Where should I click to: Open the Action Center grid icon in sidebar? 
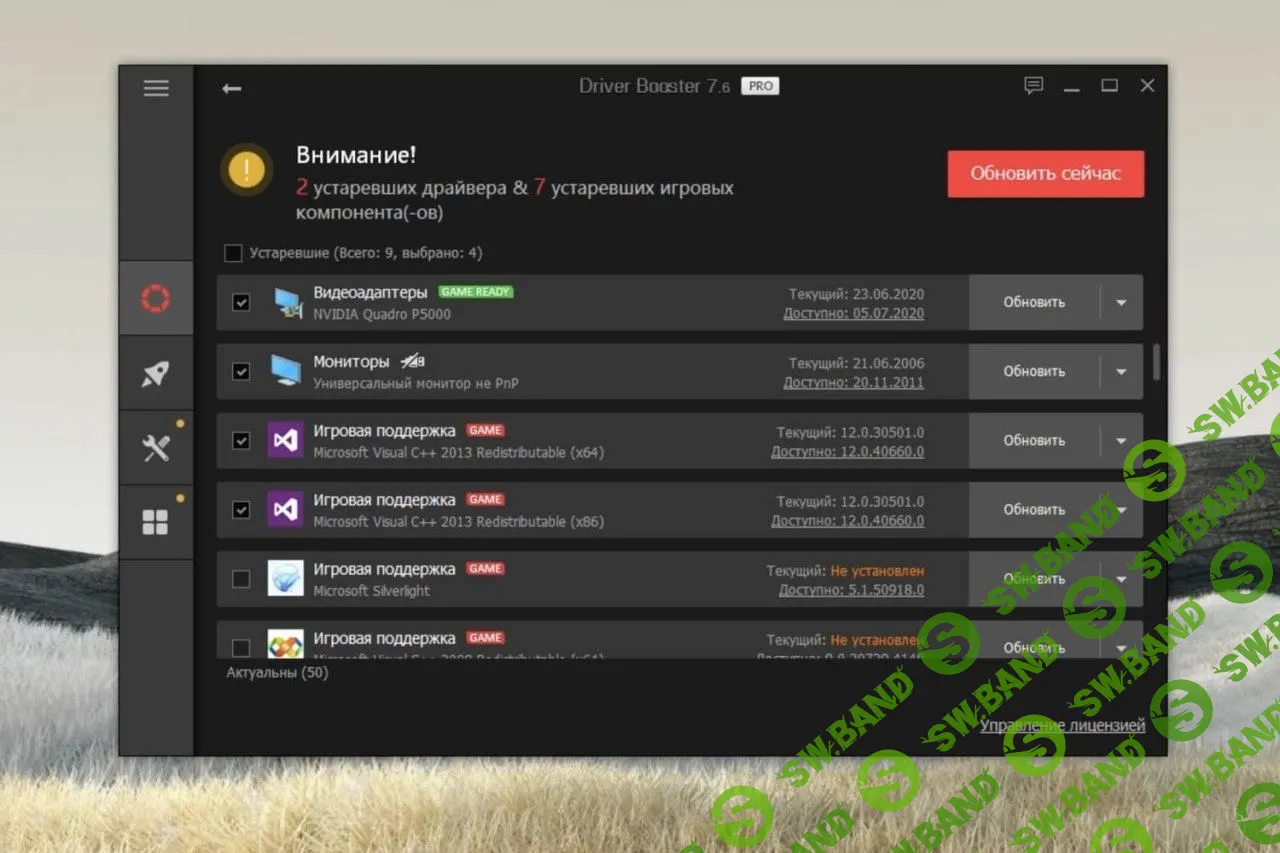tap(156, 520)
